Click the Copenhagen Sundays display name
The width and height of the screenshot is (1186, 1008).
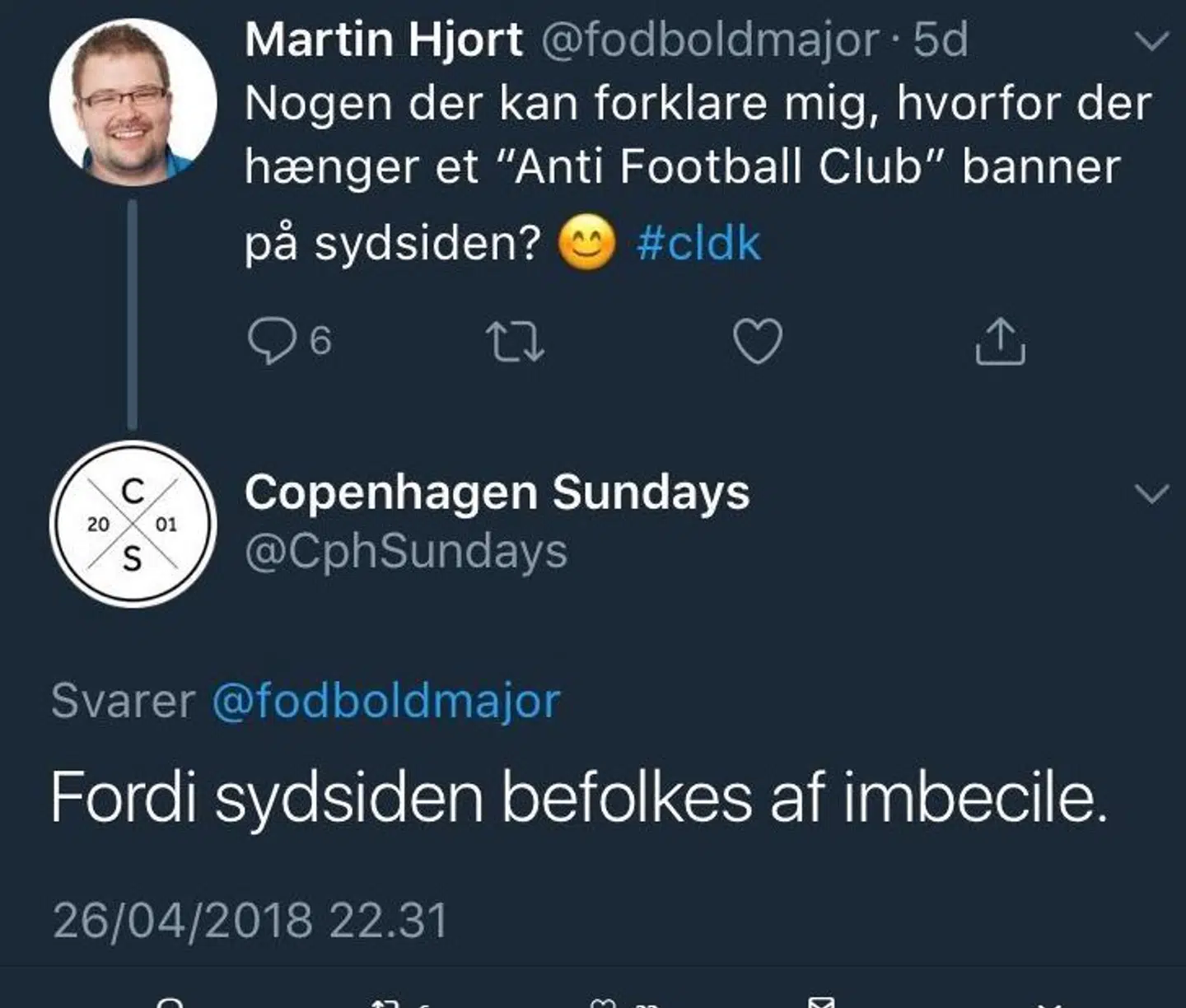coord(497,492)
